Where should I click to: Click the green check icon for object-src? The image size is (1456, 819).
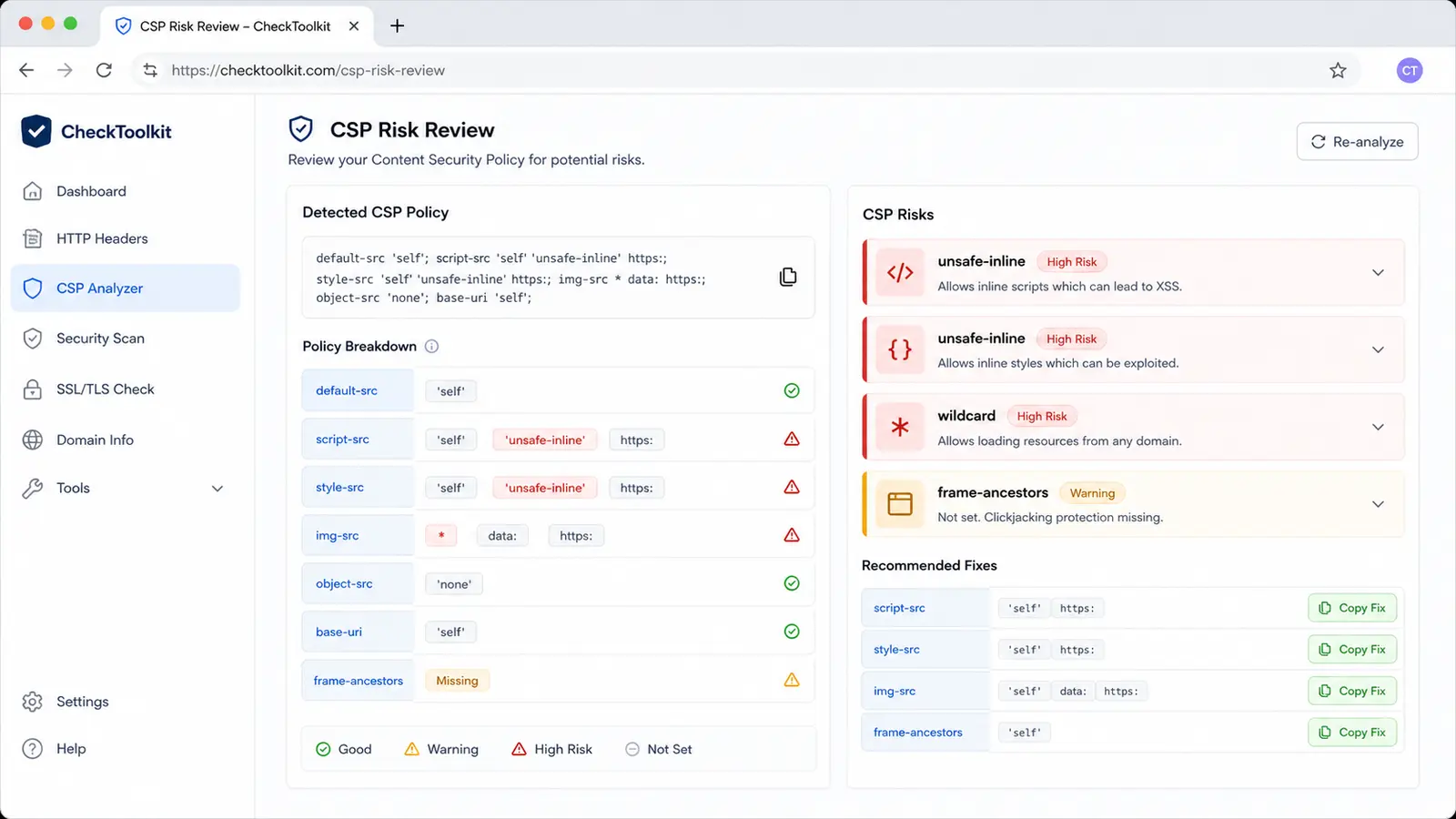[792, 583]
